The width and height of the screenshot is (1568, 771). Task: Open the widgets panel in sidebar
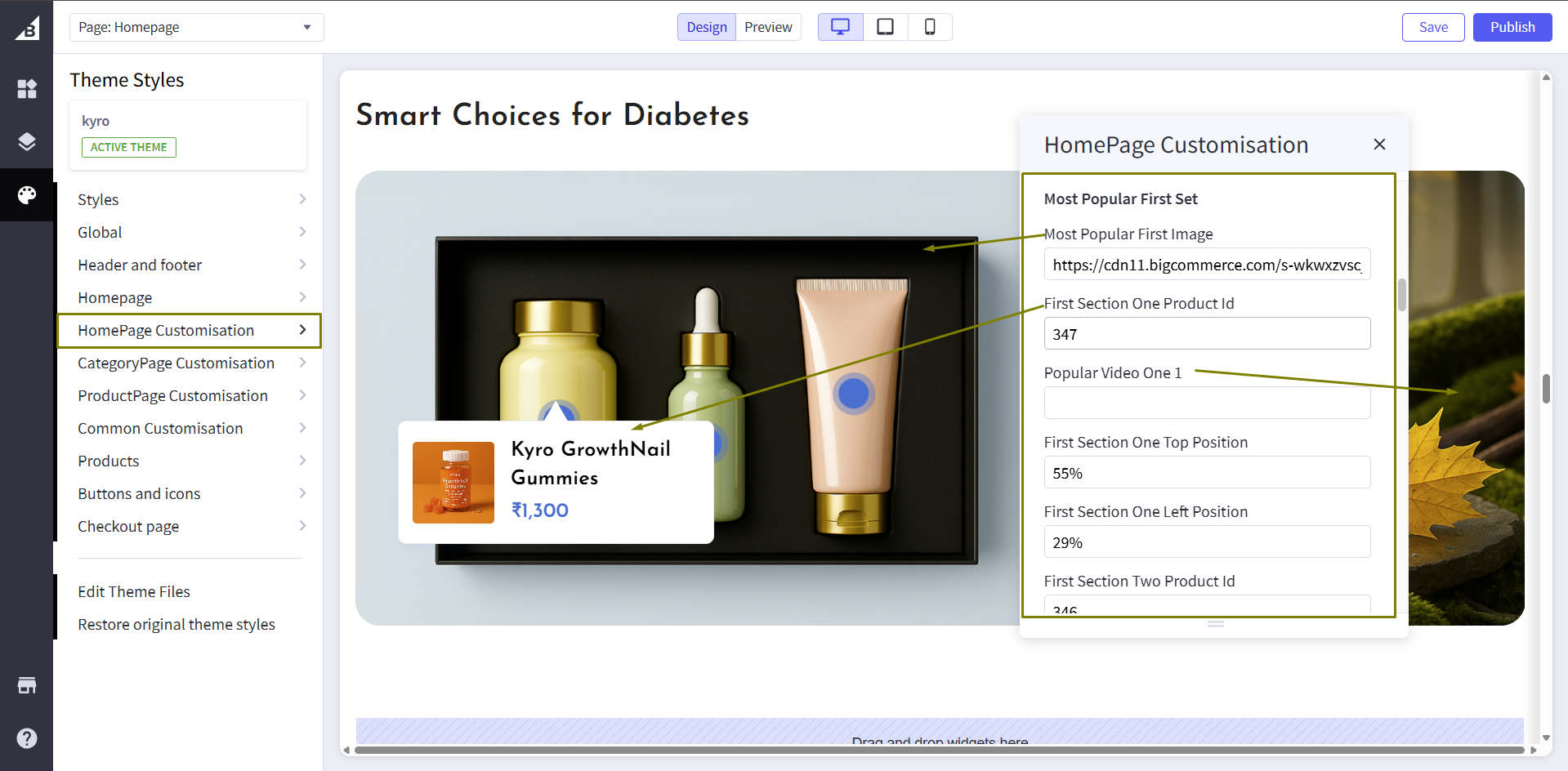point(27,89)
